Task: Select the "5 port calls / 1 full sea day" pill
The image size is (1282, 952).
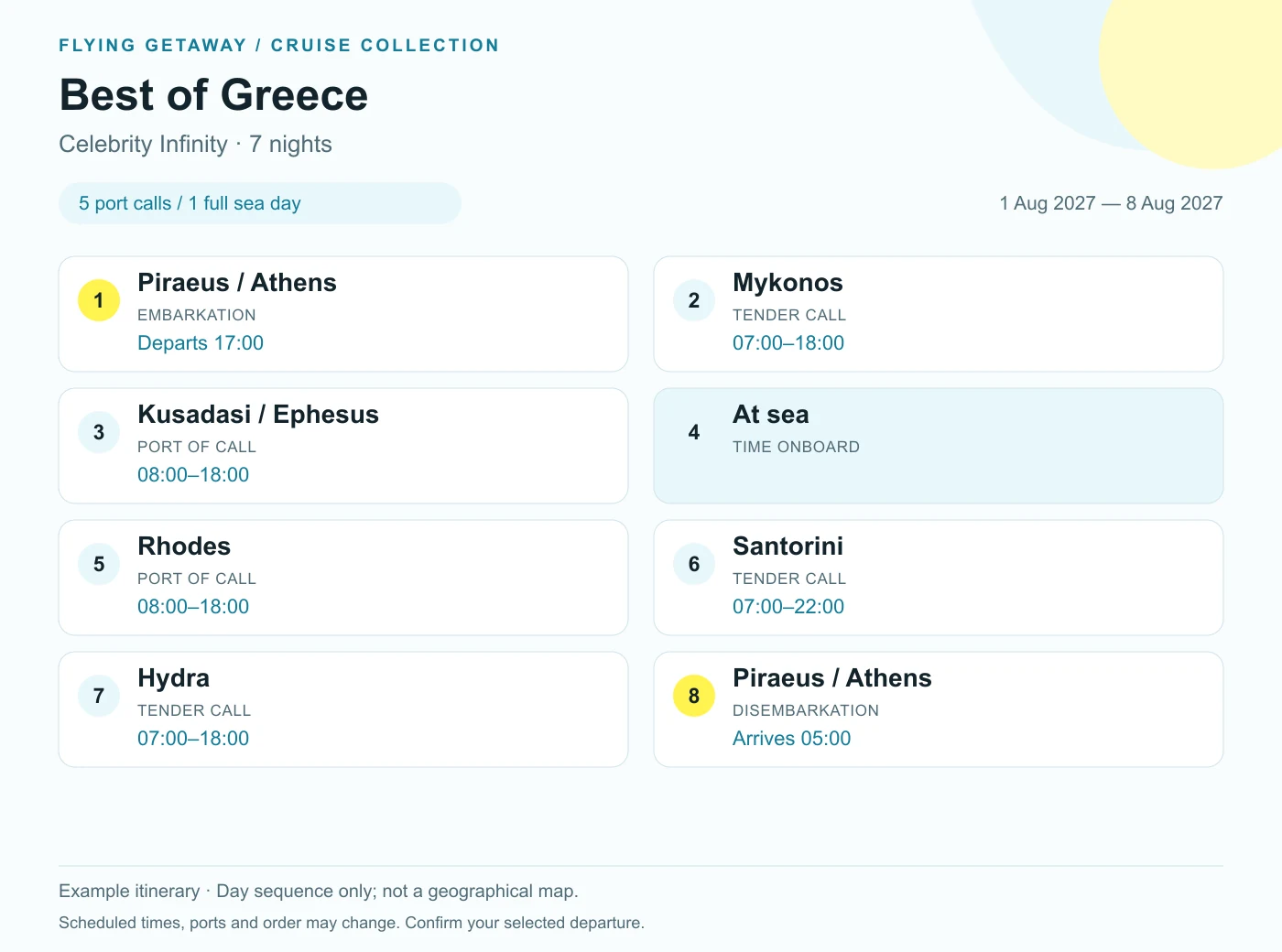Action: click(x=260, y=203)
